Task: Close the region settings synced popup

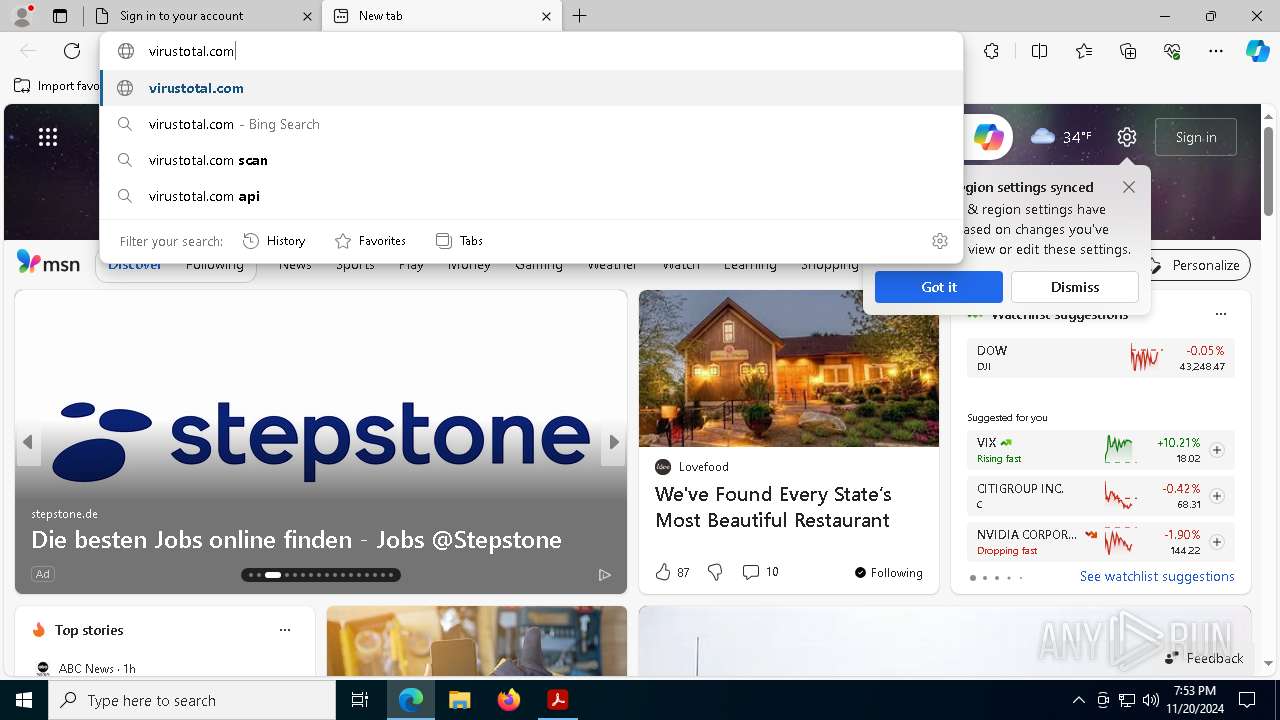Action: 1129,187
